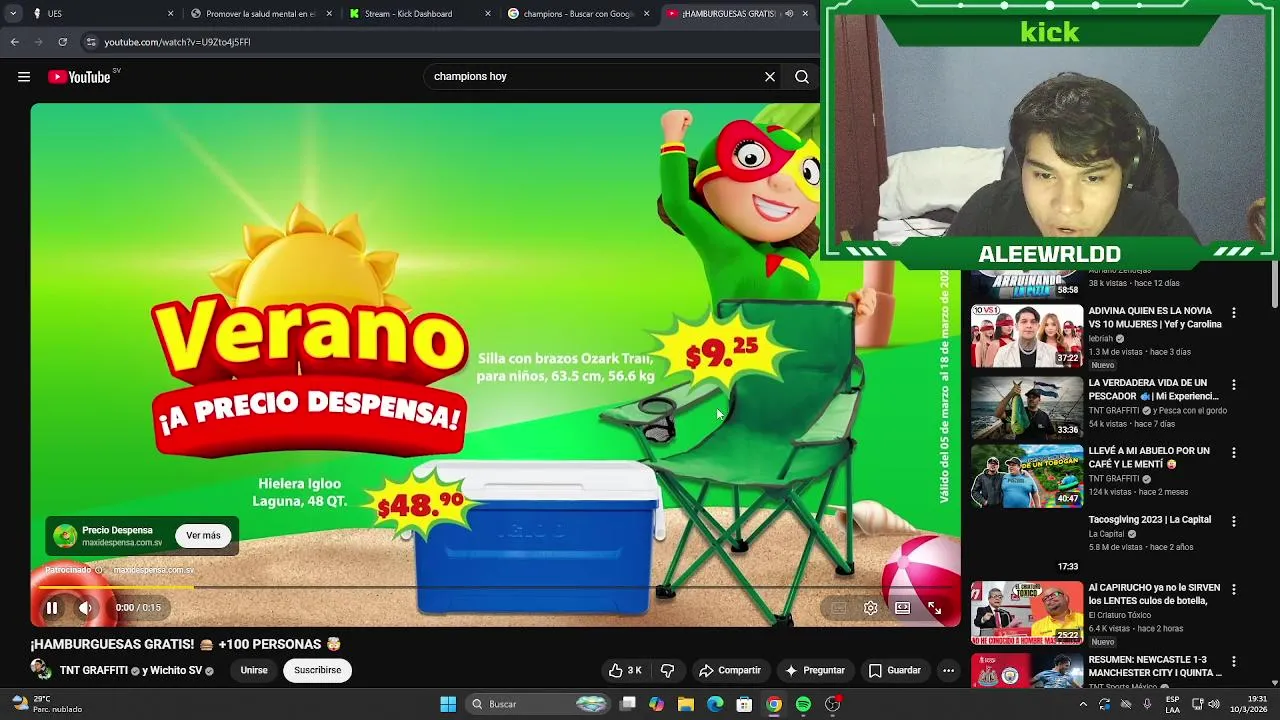
Task: View site information icon in address bar
Action: point(92,42)
